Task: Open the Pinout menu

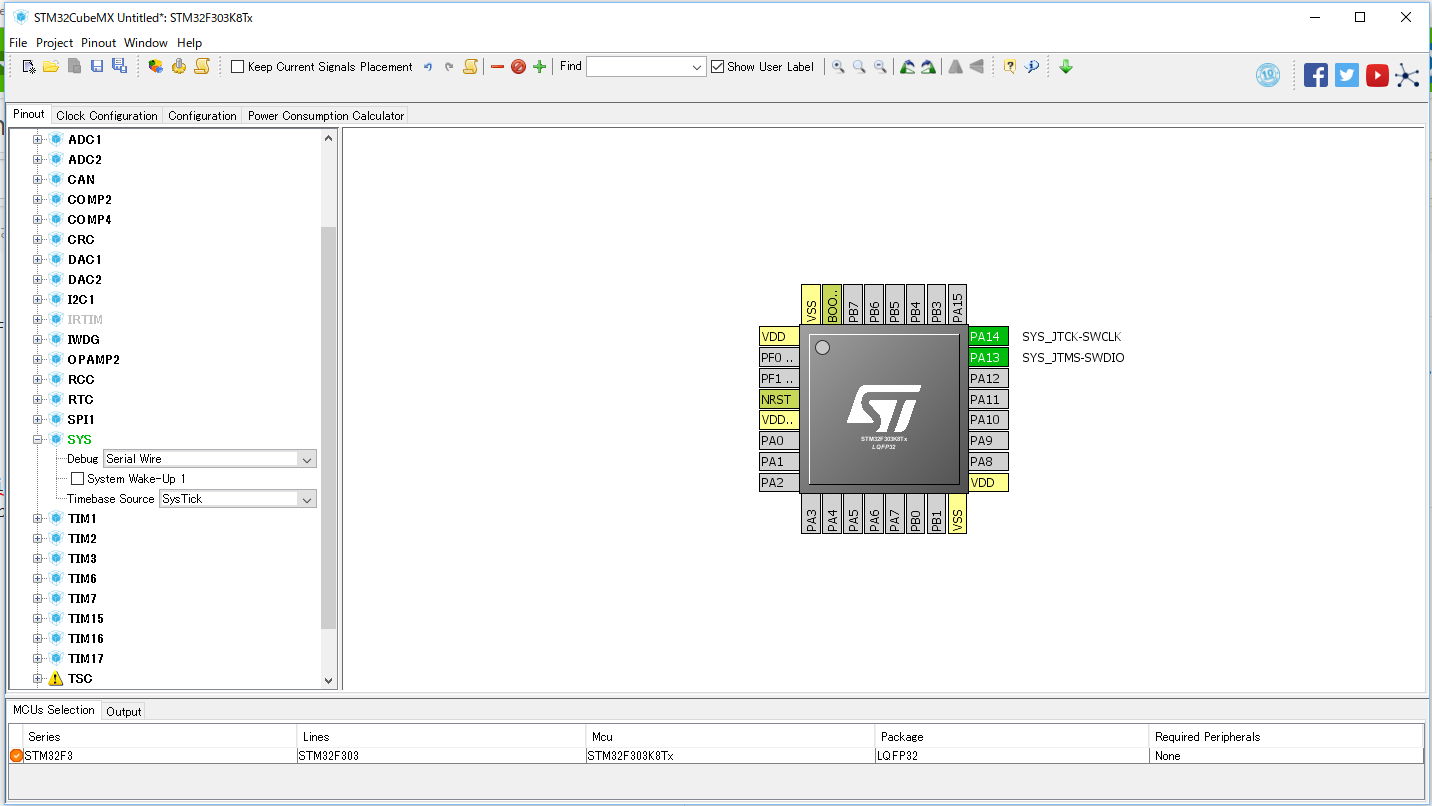Action: click(x=98, y=42)
